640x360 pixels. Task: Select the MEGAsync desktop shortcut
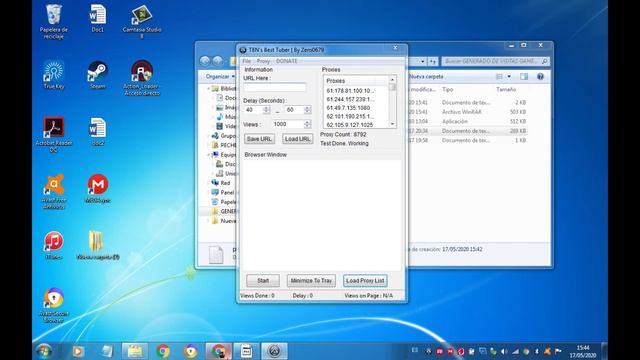[x=98, y=188]
